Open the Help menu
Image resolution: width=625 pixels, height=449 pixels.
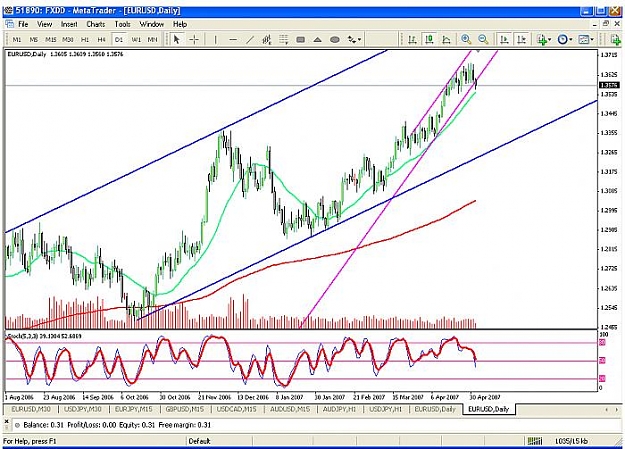[x=180, y=24]
